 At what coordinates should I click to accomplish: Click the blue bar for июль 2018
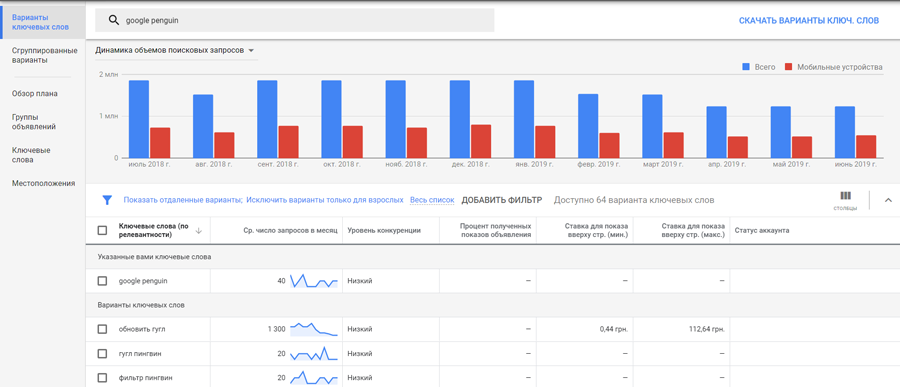click(x=139, y=119)
